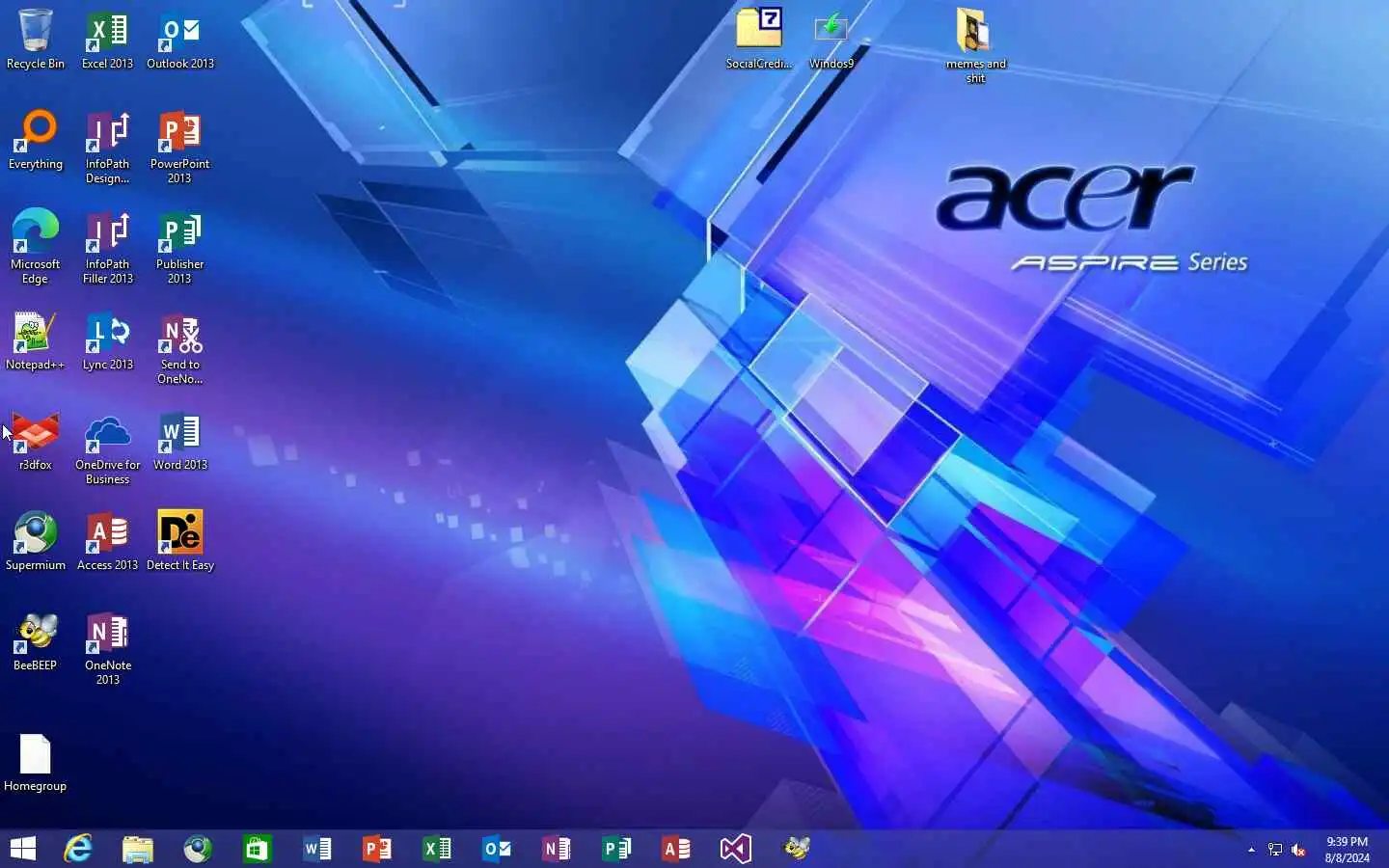Open Access from the taskbar

click(x=676, y=849)
